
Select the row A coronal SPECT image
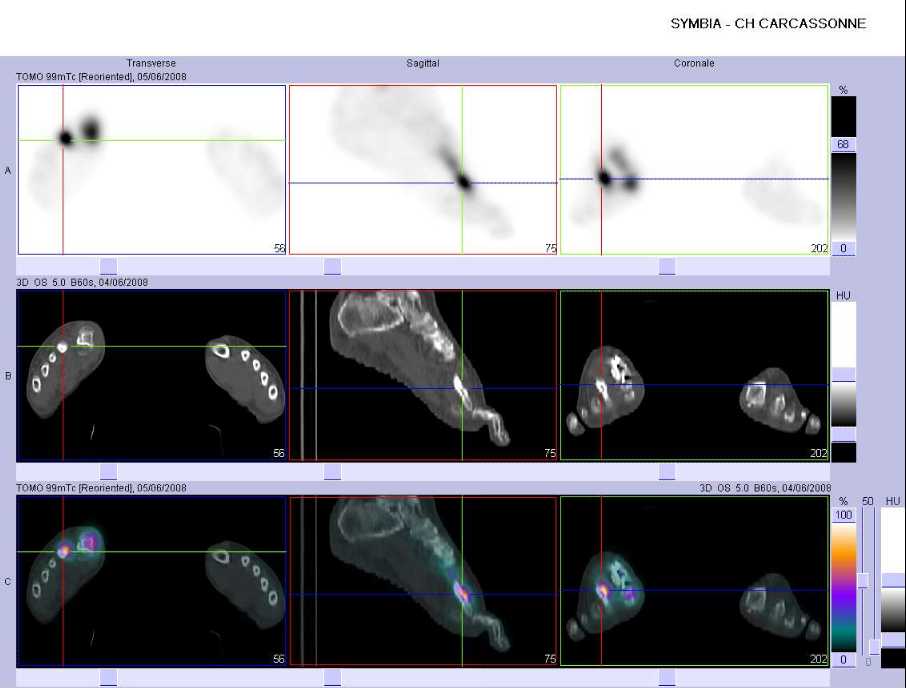click(x=695, y=170)
